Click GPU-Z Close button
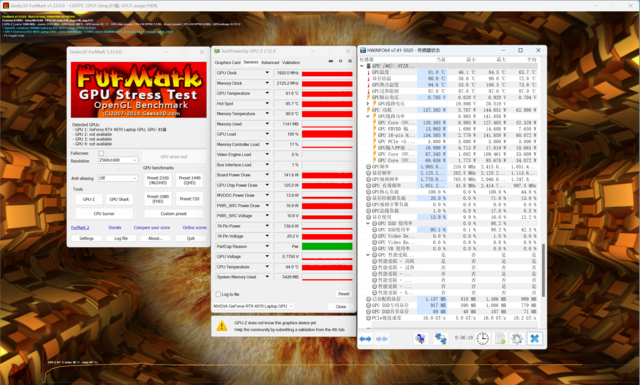The image size is (640, 385). click(x=341, y=307)
